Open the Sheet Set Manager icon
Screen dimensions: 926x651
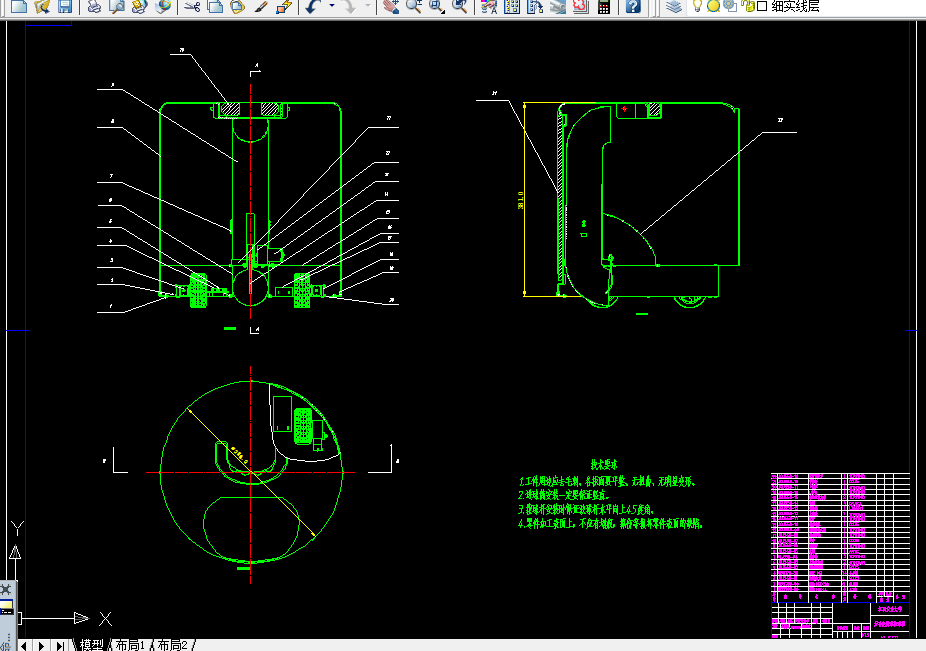(557, 6)
